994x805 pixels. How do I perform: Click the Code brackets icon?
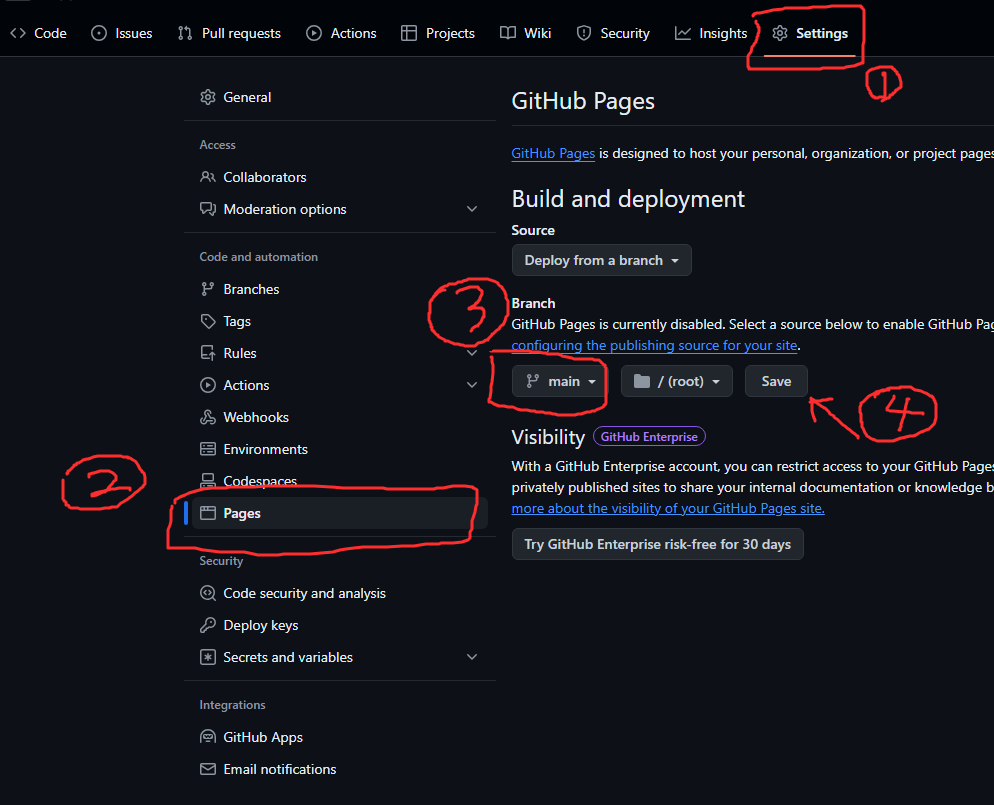pos(18,33)
